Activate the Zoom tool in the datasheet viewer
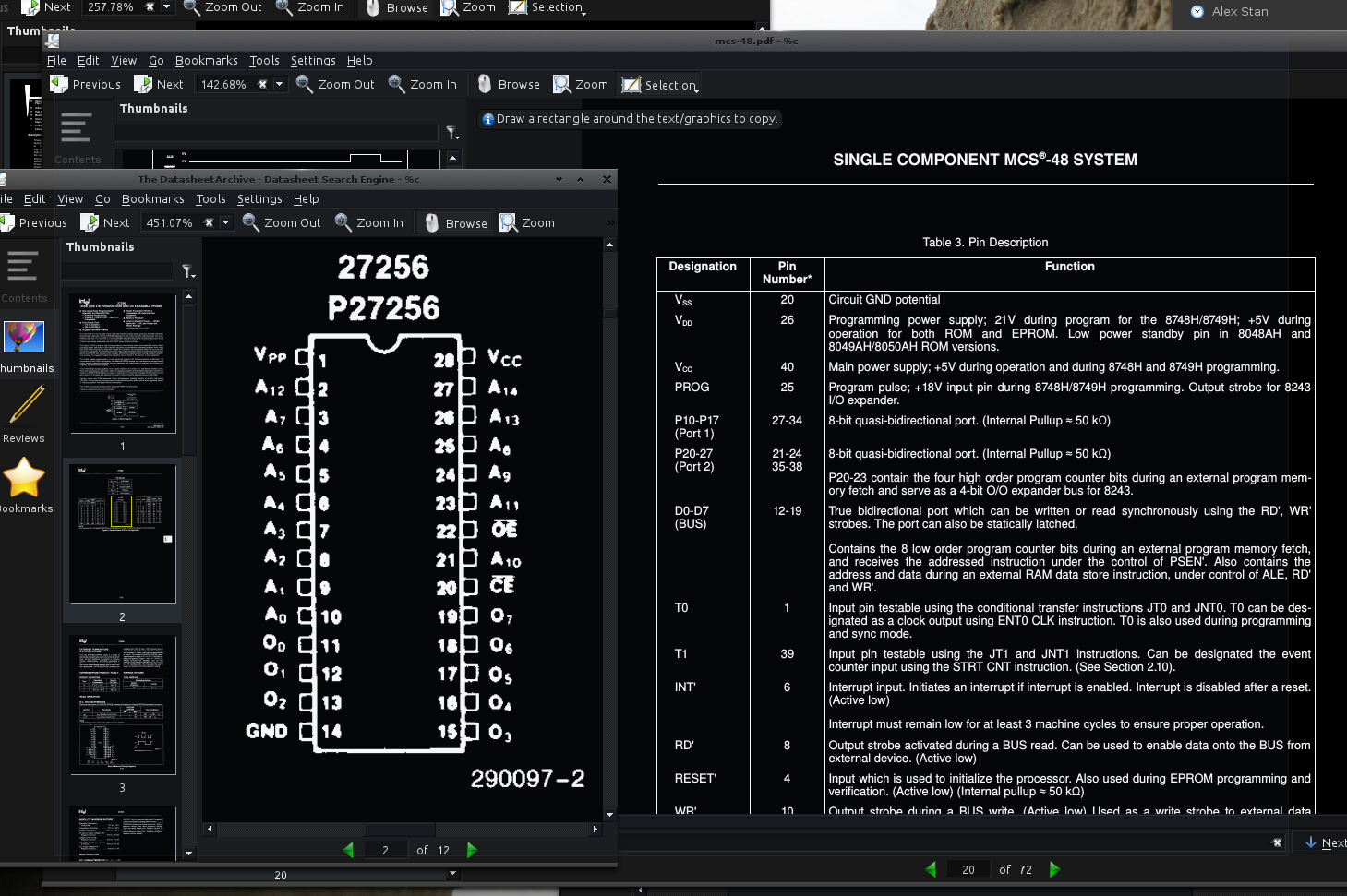The image size is (1347, 896). (x=527, y=222)
